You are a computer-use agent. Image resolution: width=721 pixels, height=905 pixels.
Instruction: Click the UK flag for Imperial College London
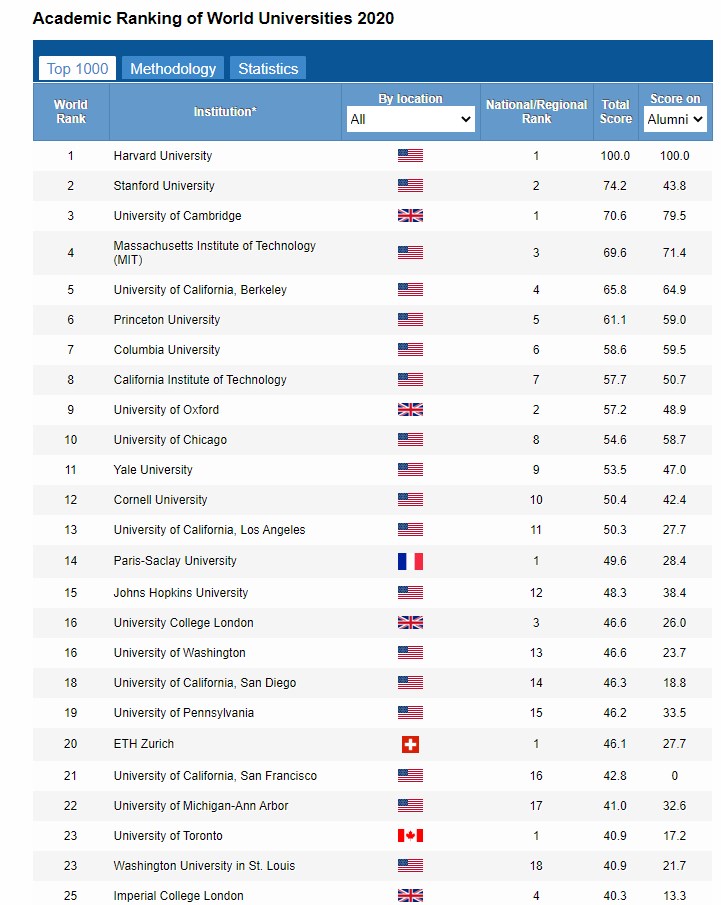410,896
